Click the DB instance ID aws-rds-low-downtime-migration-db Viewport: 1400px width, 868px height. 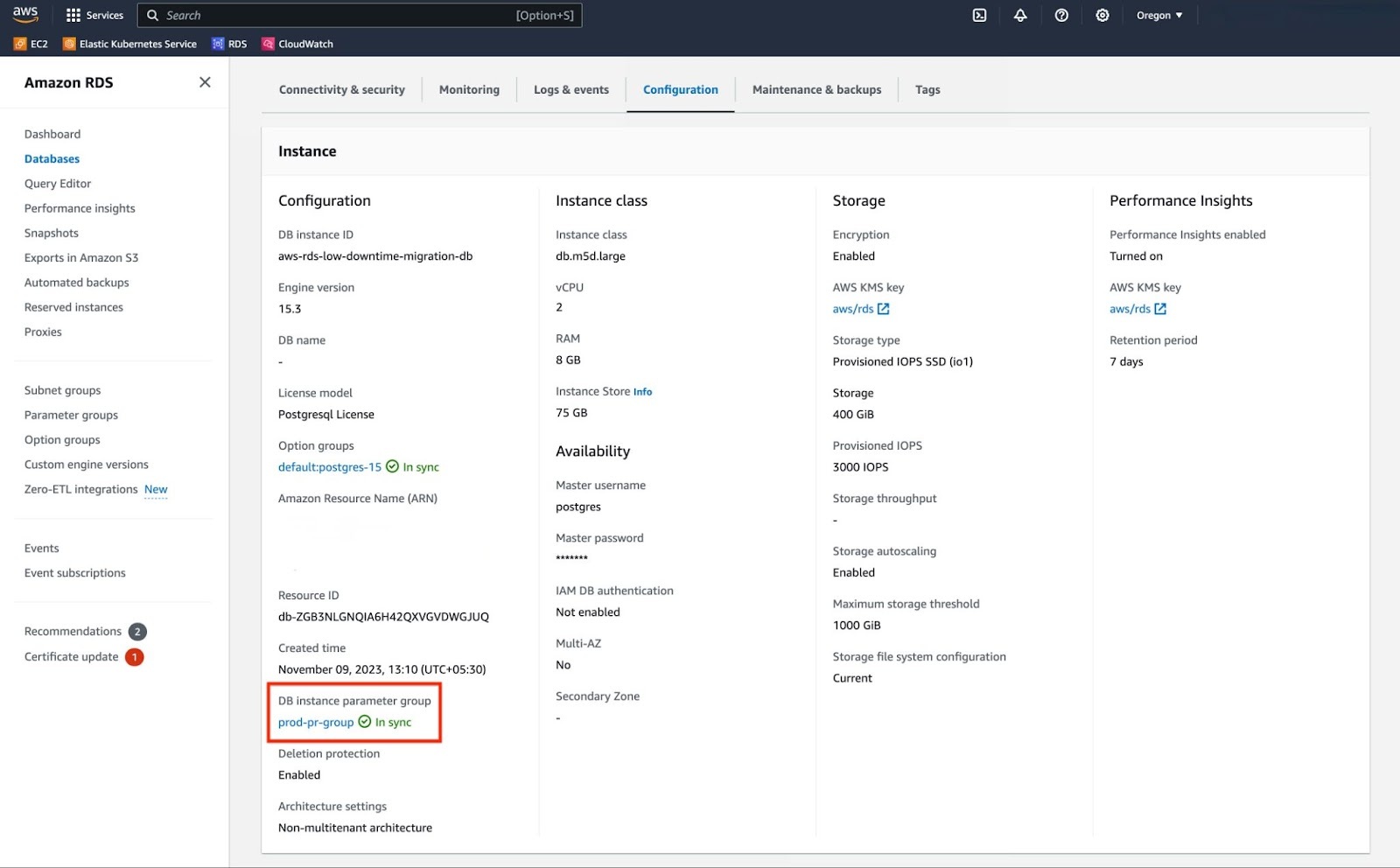(375, 256)
